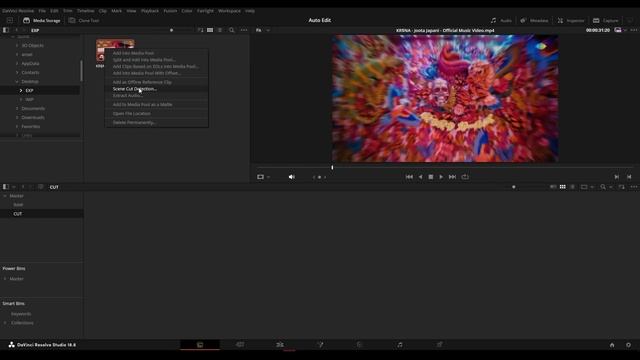Search the media pool with magnifier icon
The width and height of the screenshot is (640, 360).
point(603,187)
